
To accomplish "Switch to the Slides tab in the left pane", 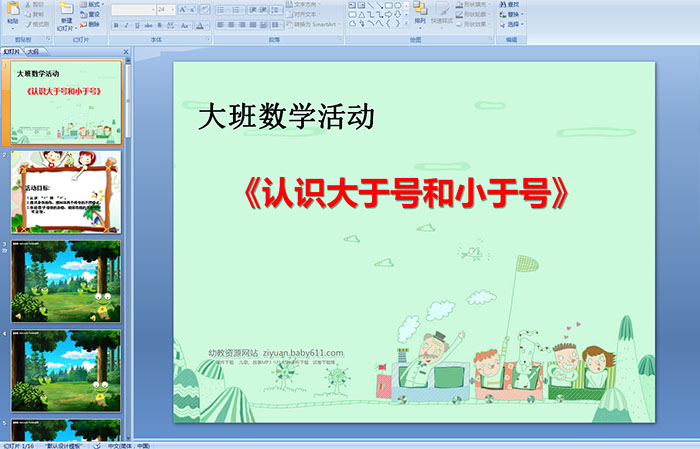I will pos(11,51).
